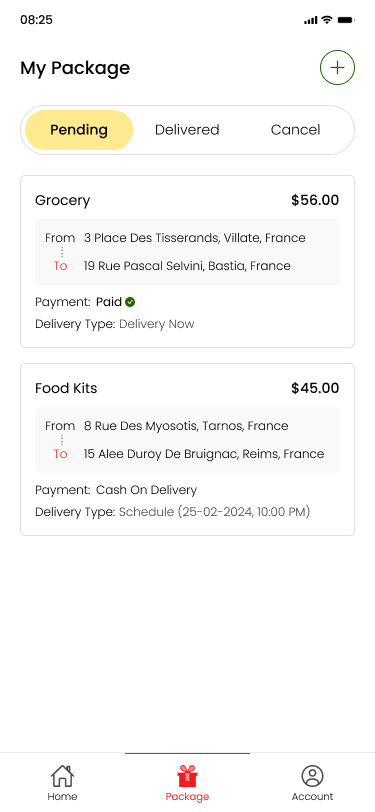Select the Tarnos pickup address
375x812 pixels.
click(186, 426)
